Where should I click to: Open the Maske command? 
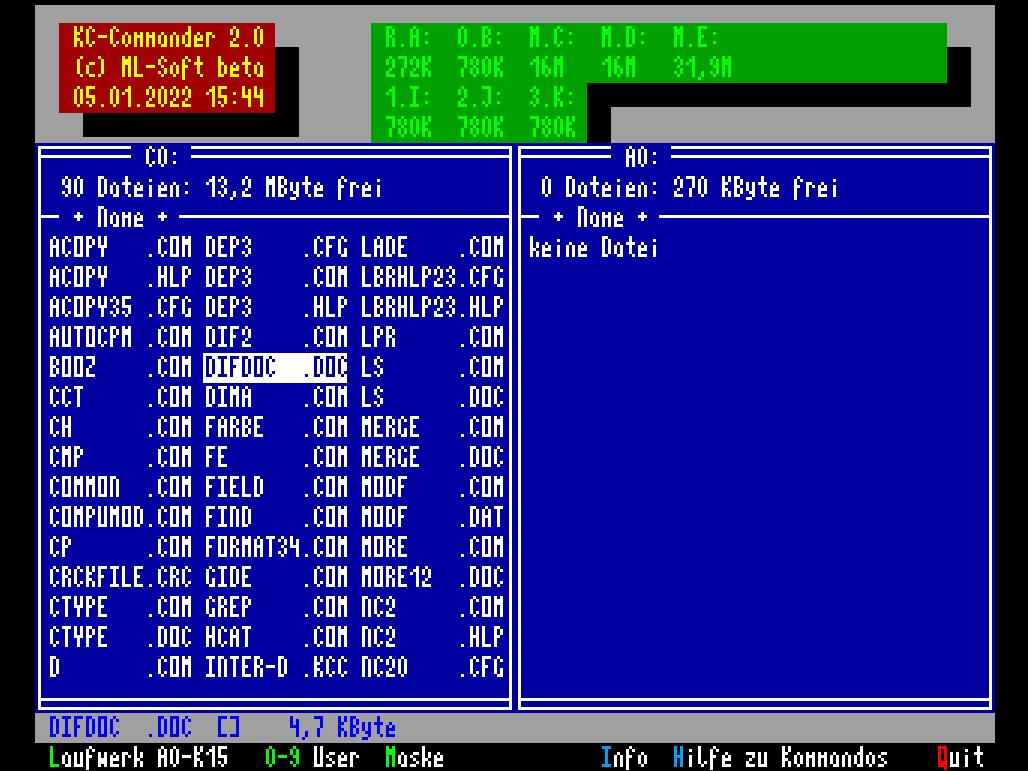pyautogui.click(x=414, y=757)
